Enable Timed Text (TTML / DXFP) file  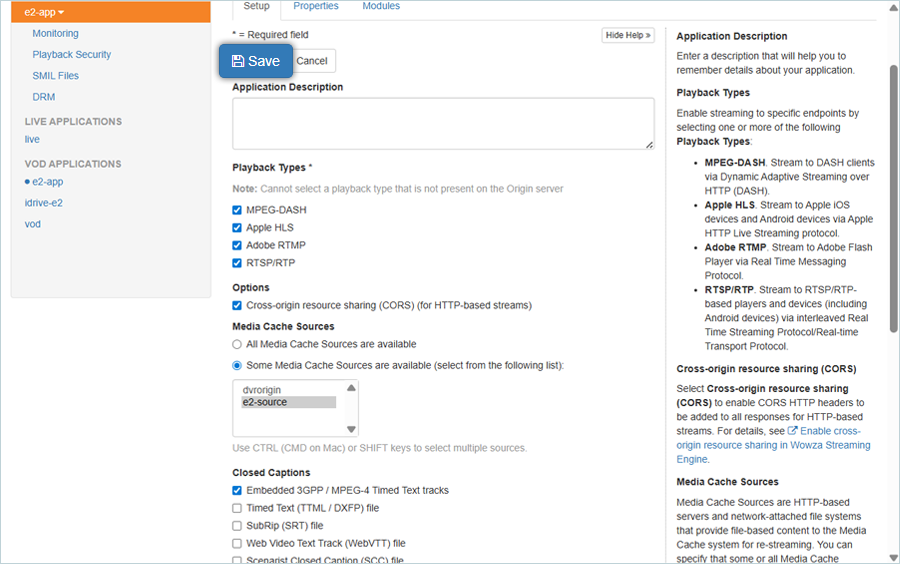pyautogui.click(x=237, y=508)
